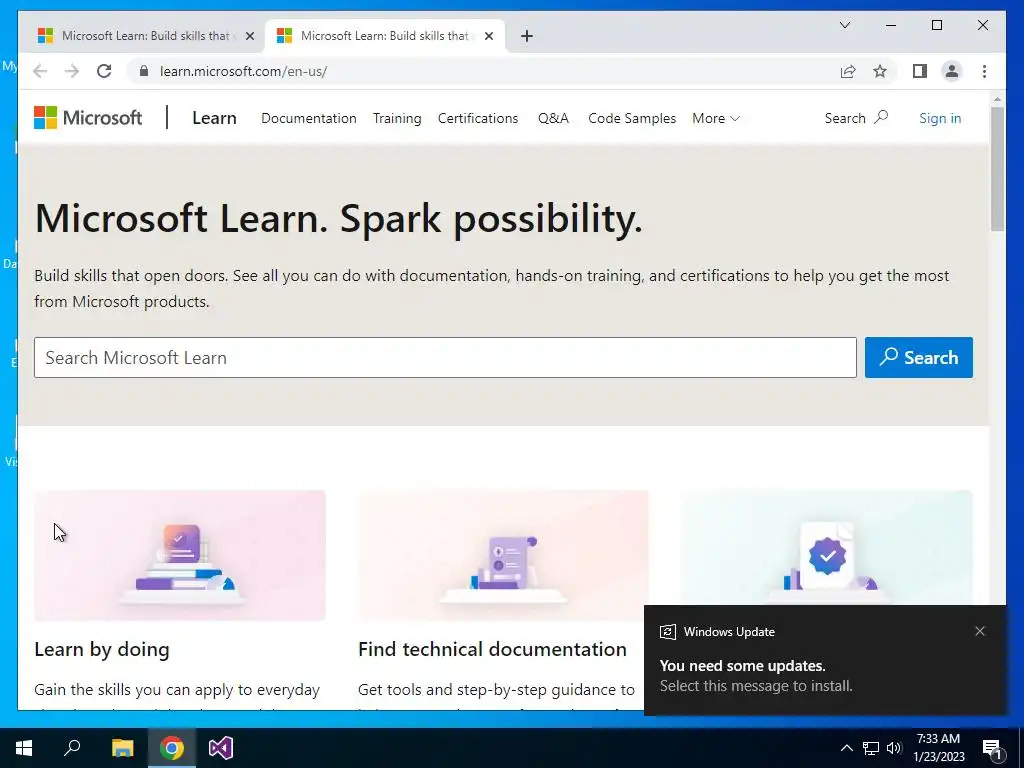Click the taskbar search magnifier icon
Screen dimensions: 1024x768
click(72, 748)
